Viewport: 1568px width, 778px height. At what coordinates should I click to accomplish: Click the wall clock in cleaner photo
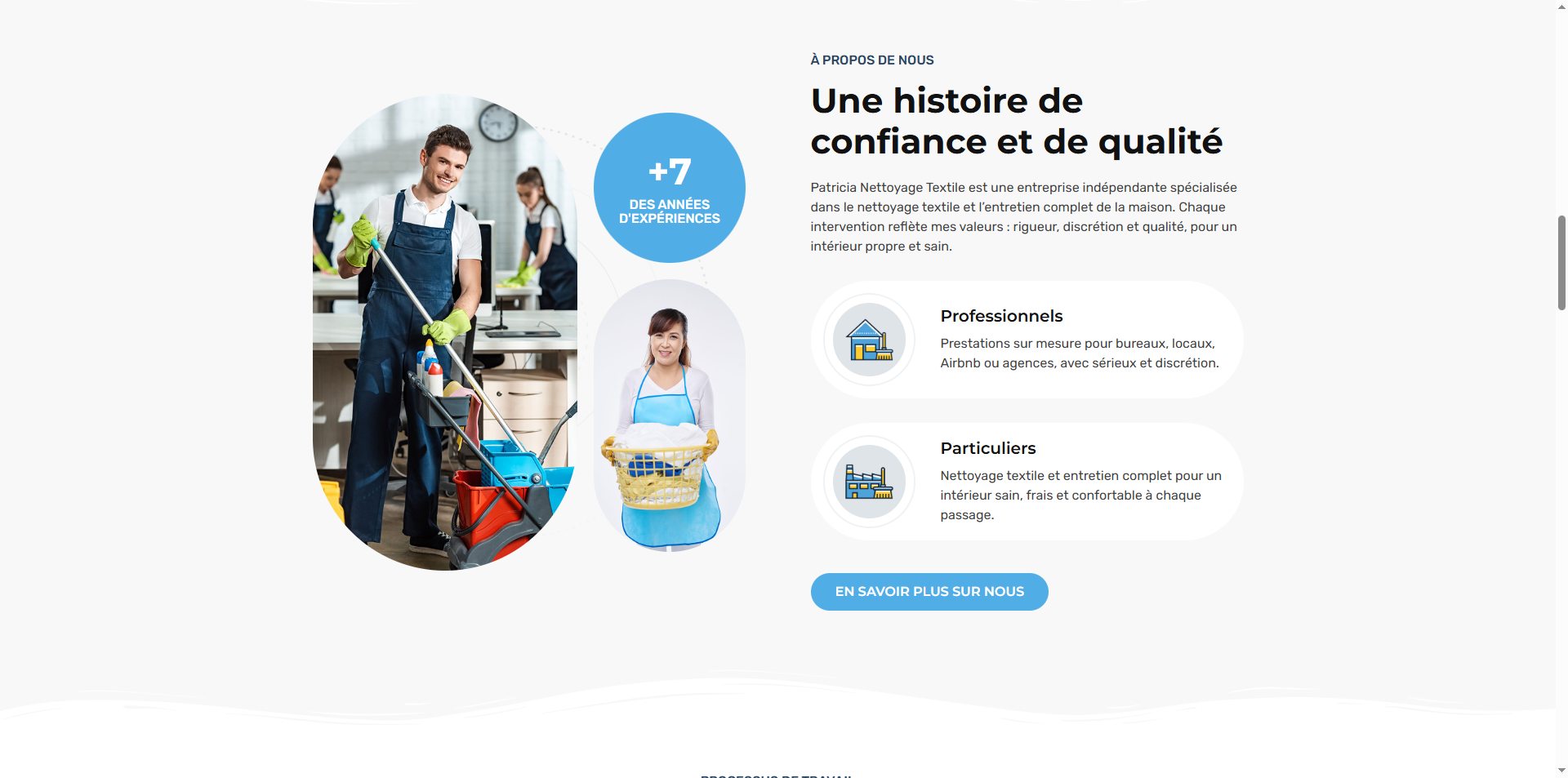497,123
